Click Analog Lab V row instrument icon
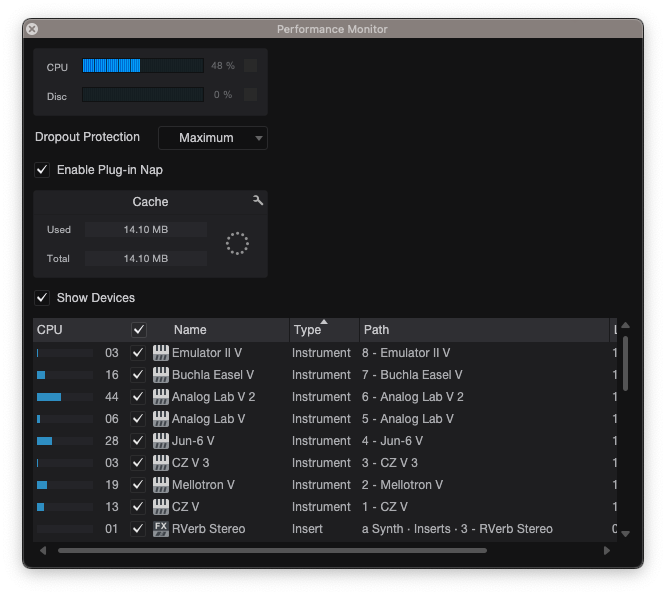 [x=161, y=419]
